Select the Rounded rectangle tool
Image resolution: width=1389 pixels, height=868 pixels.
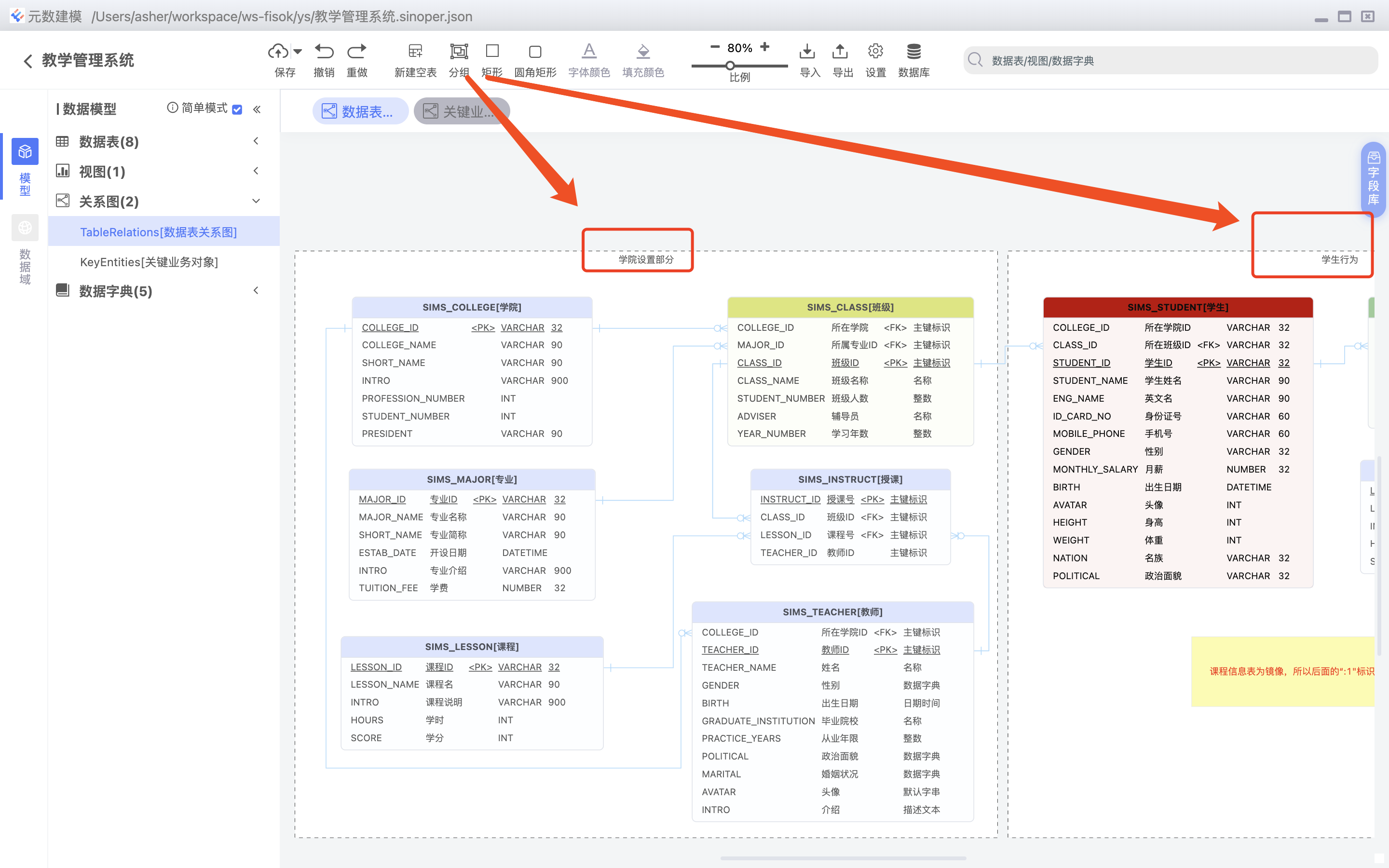coord(534,52)
